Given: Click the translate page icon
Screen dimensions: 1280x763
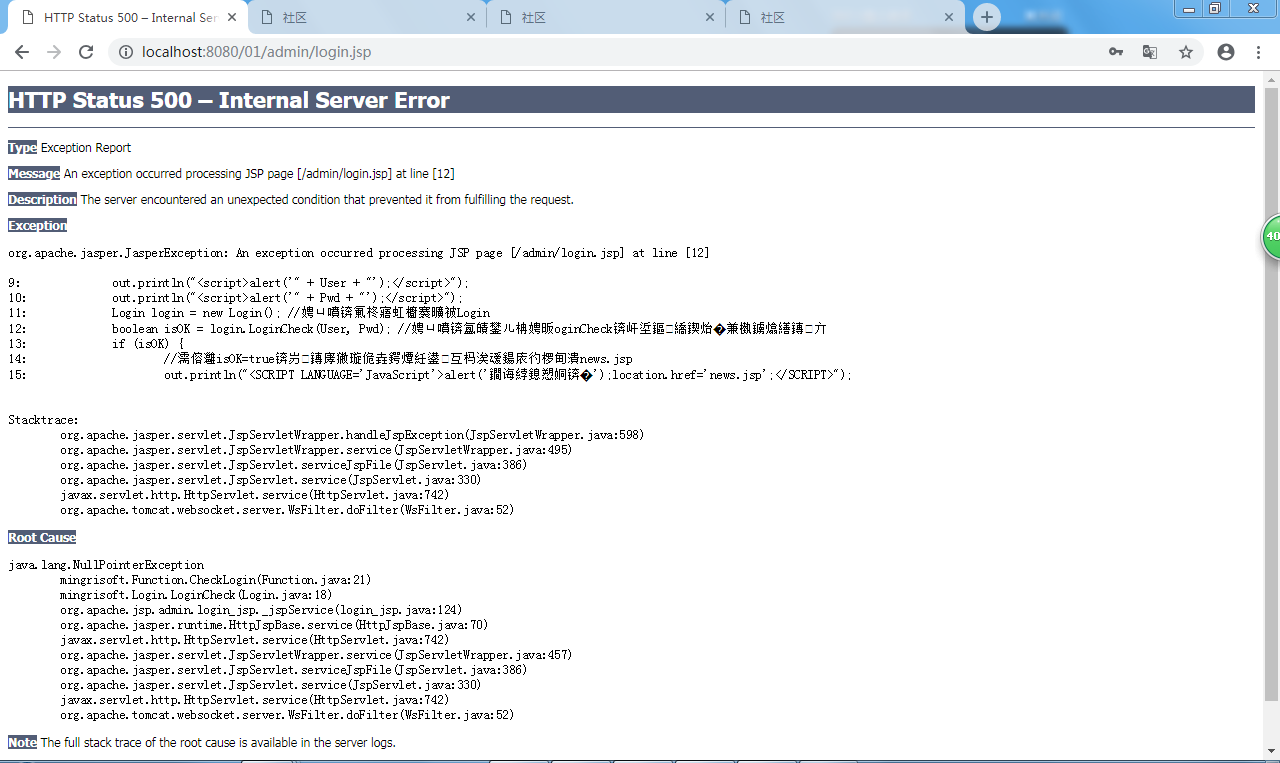Looking at the screenshot, I should point(1150,52).
